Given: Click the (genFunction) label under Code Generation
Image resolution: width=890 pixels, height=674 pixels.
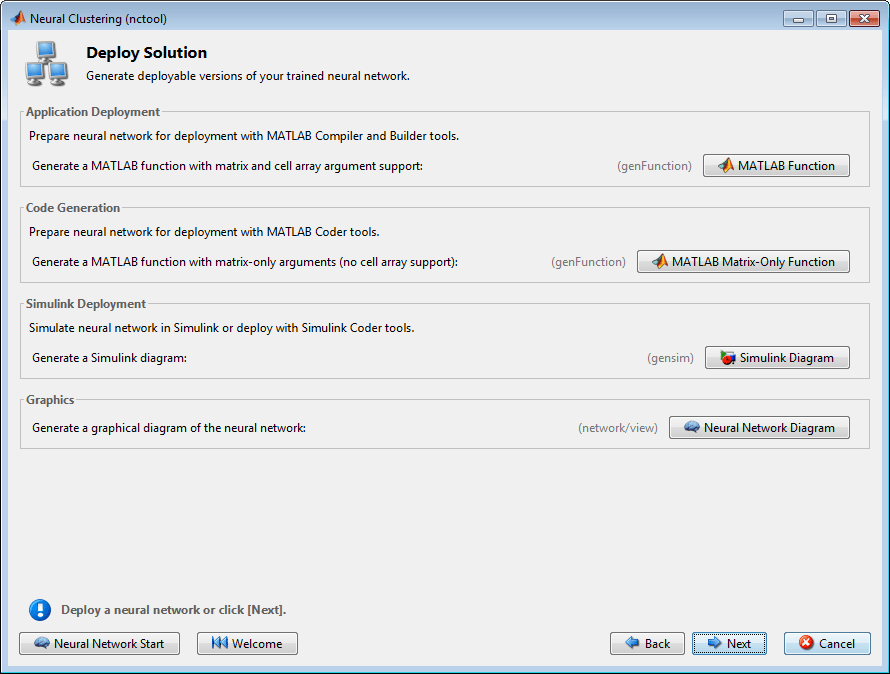Looking at the screenshot, I should (588, 262).
